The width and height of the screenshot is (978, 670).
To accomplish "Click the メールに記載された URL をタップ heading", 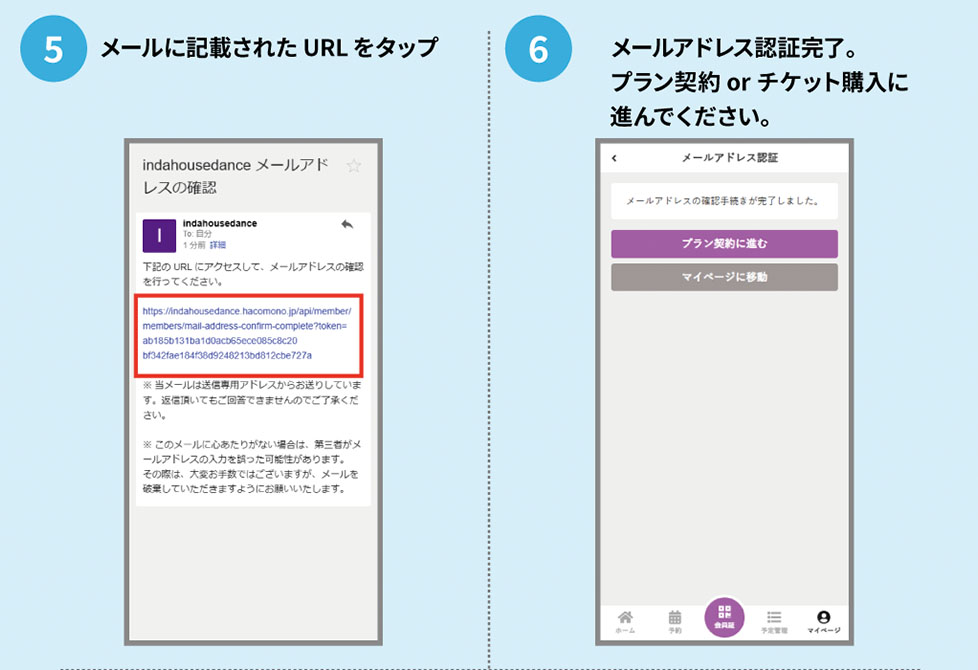I will coord(269,48).
